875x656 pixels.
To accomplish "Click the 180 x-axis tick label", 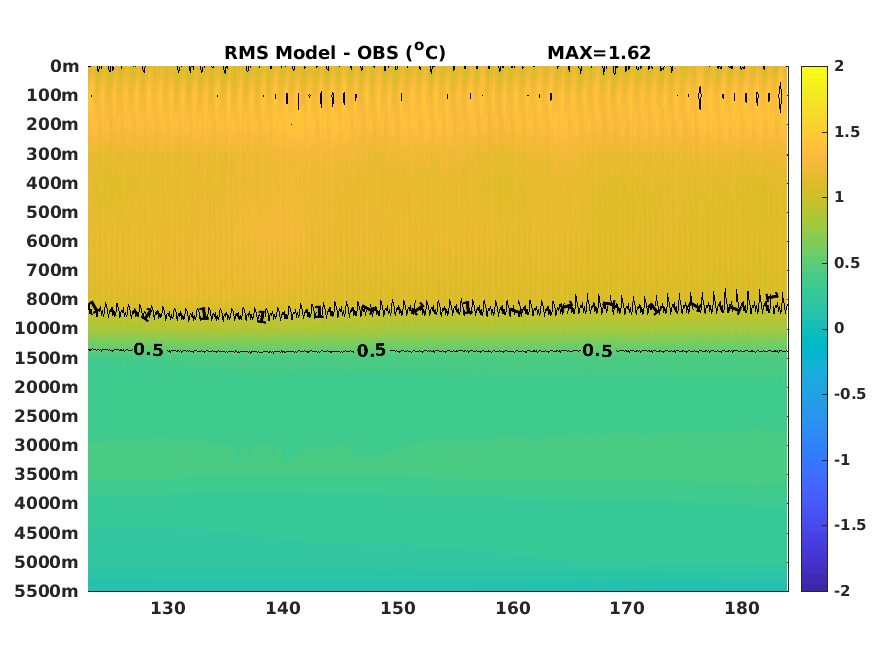I will tap(742, 608).
